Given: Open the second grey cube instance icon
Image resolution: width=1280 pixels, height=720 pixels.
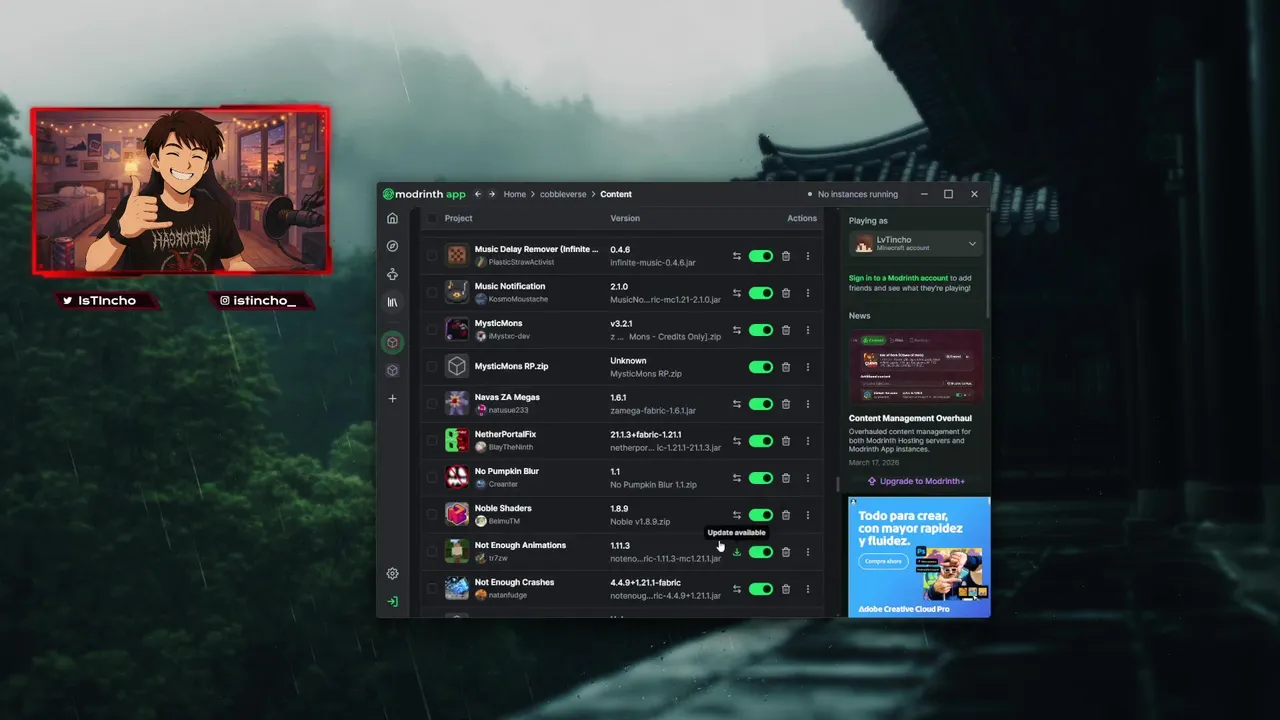Looking at the screenshot, I should [392, 370].
